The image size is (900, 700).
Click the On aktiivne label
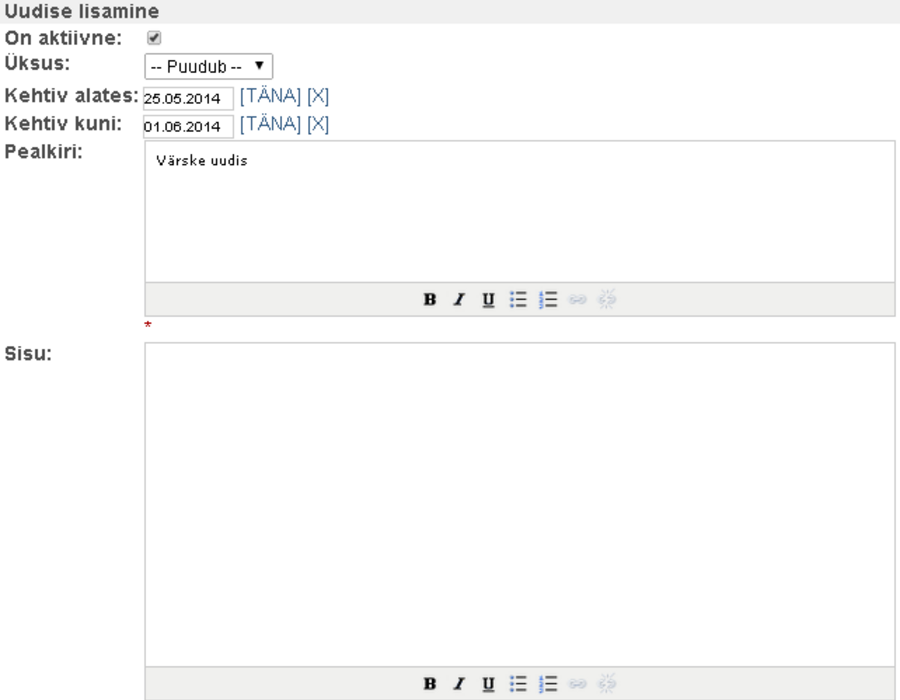pyautogui.click(x=63, y=38)
